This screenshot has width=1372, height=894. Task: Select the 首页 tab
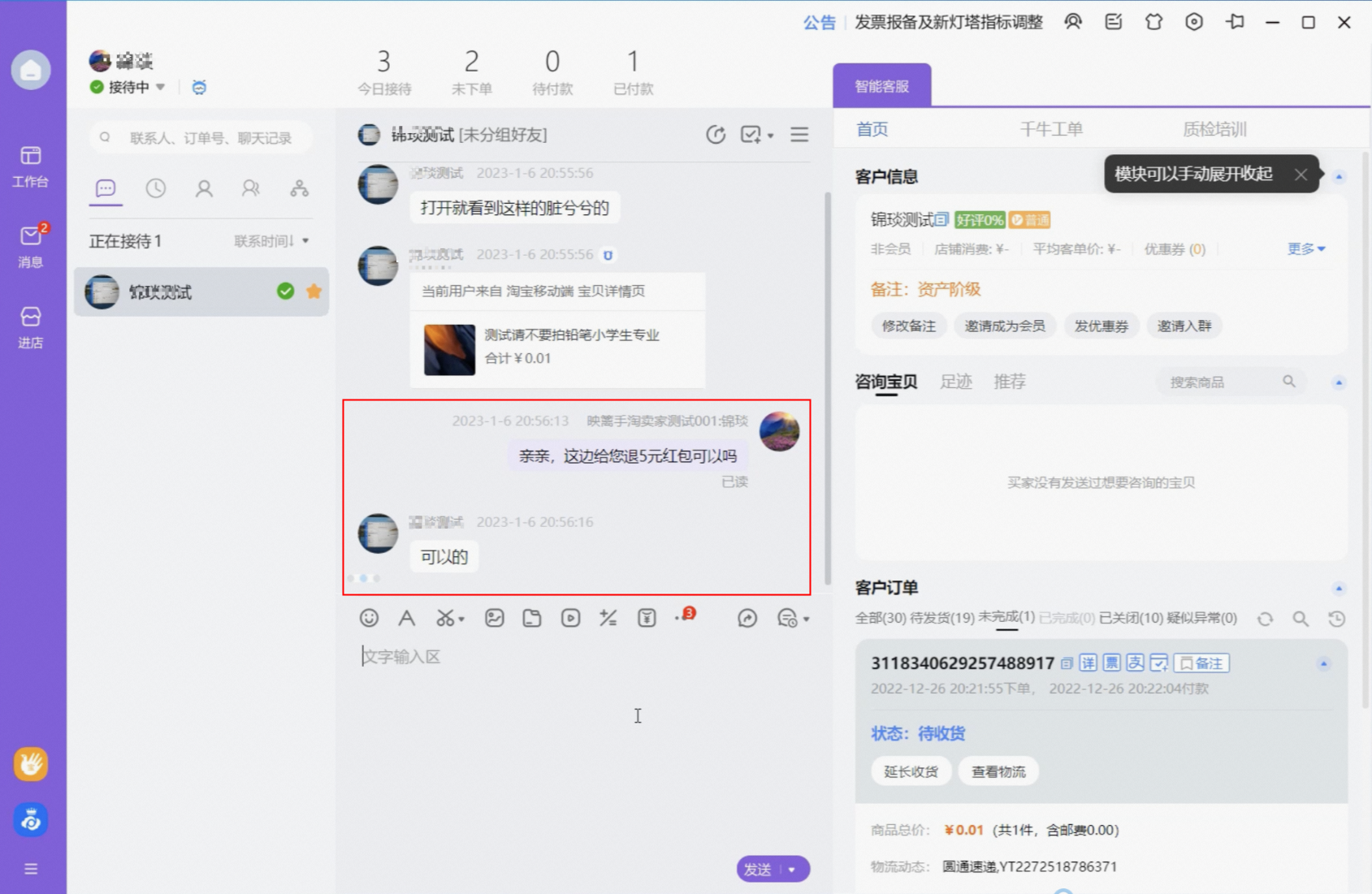pyautogui.click(x=872, y=129)
